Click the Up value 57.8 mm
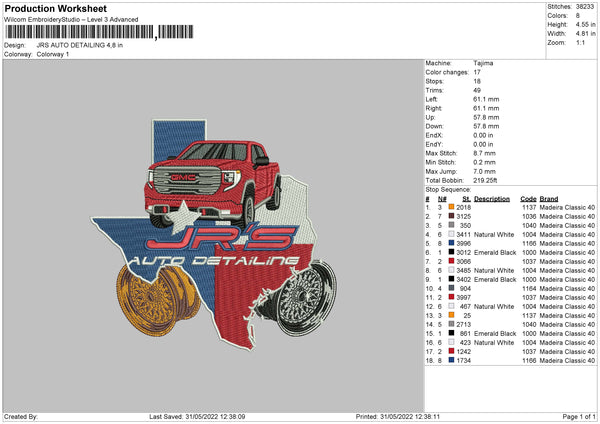 [x=486, y=117]
